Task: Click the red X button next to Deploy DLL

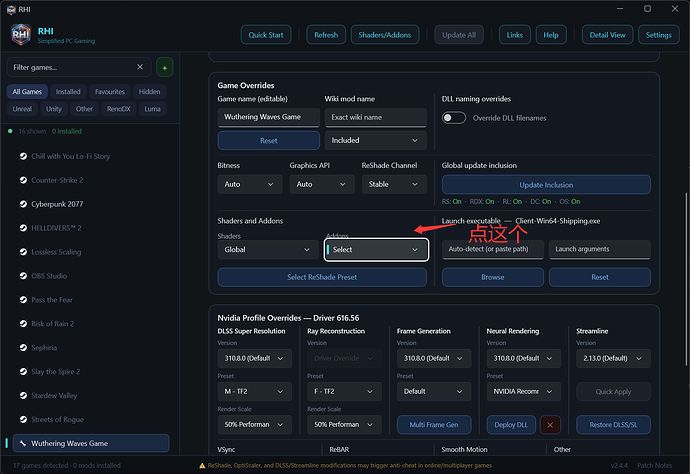Action: click(x=550, y=425)
